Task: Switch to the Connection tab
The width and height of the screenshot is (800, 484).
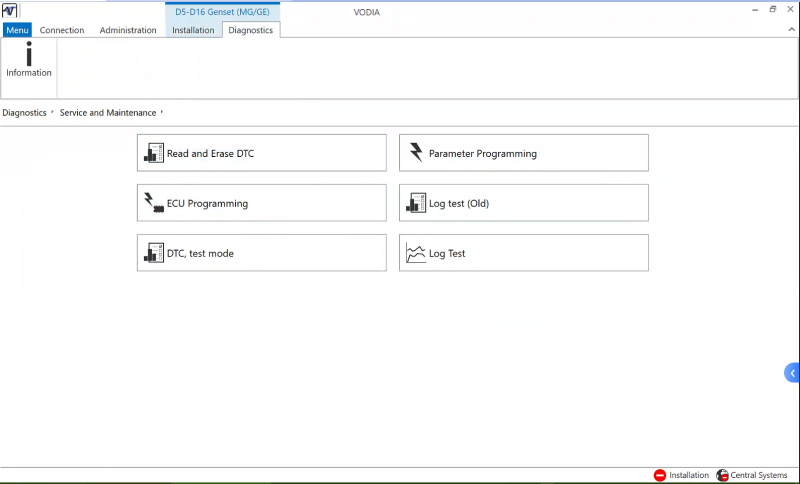Action: tap(62, 30)
